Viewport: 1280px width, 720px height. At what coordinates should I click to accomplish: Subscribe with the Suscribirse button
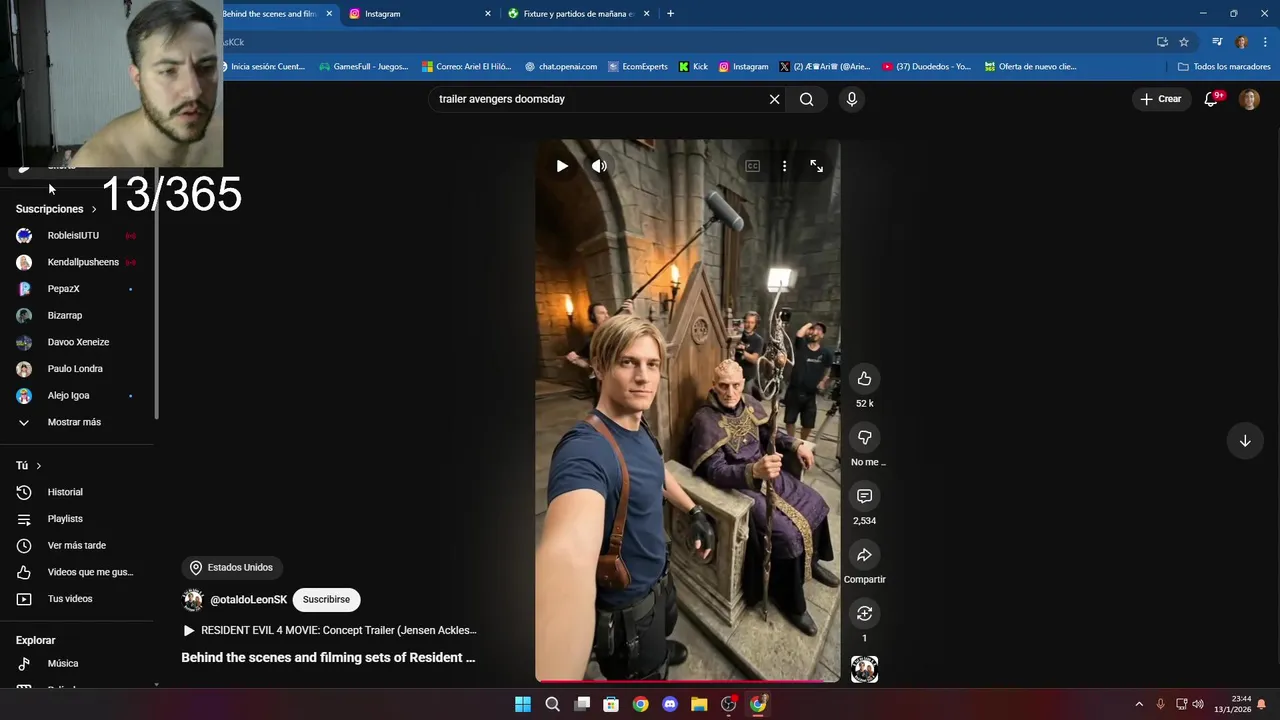326,599
